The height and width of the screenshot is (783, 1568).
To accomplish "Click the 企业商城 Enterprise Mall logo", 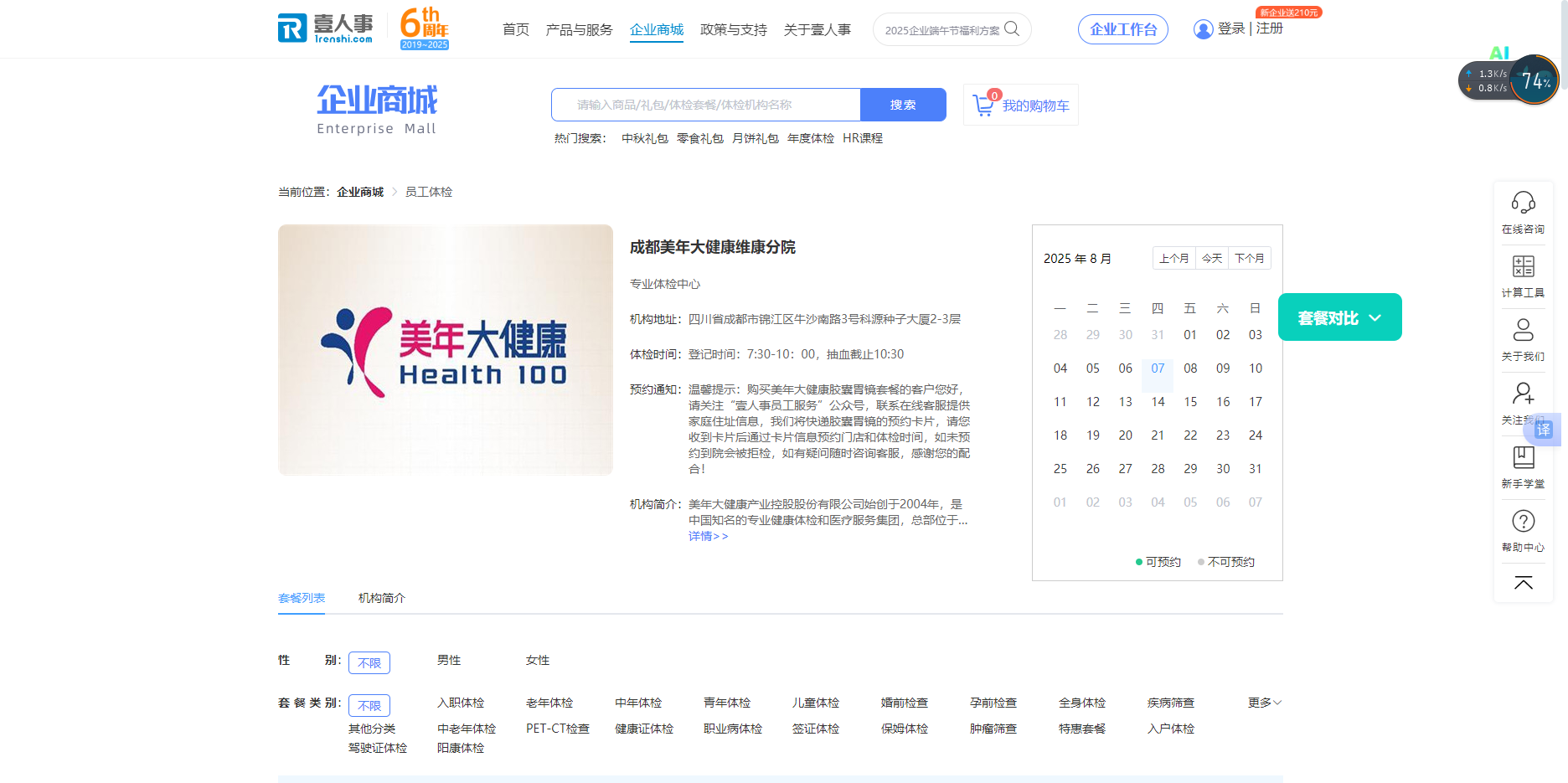I will [377, 110].
